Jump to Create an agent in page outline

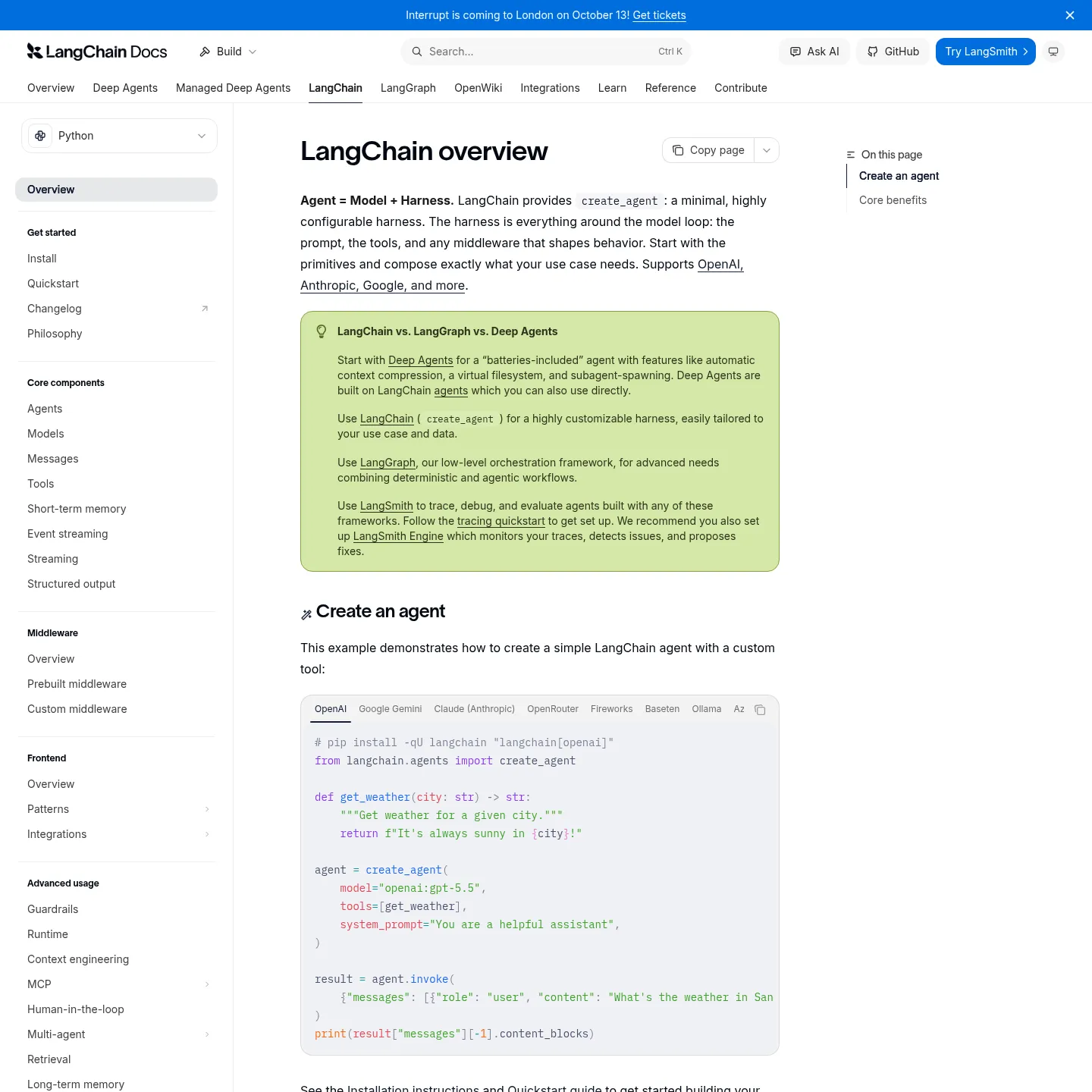[899, 176]
